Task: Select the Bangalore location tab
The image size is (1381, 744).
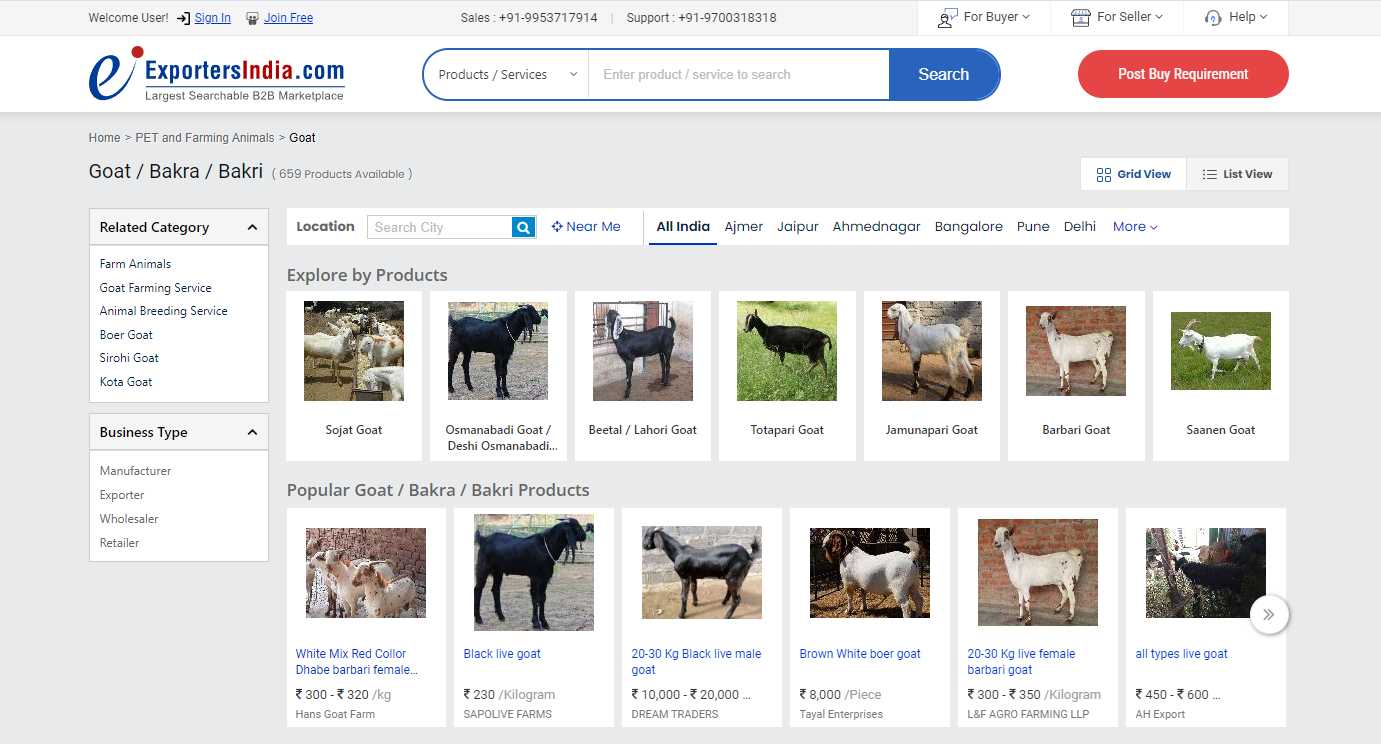Action: pyautogui.click(x=969, y=227)
